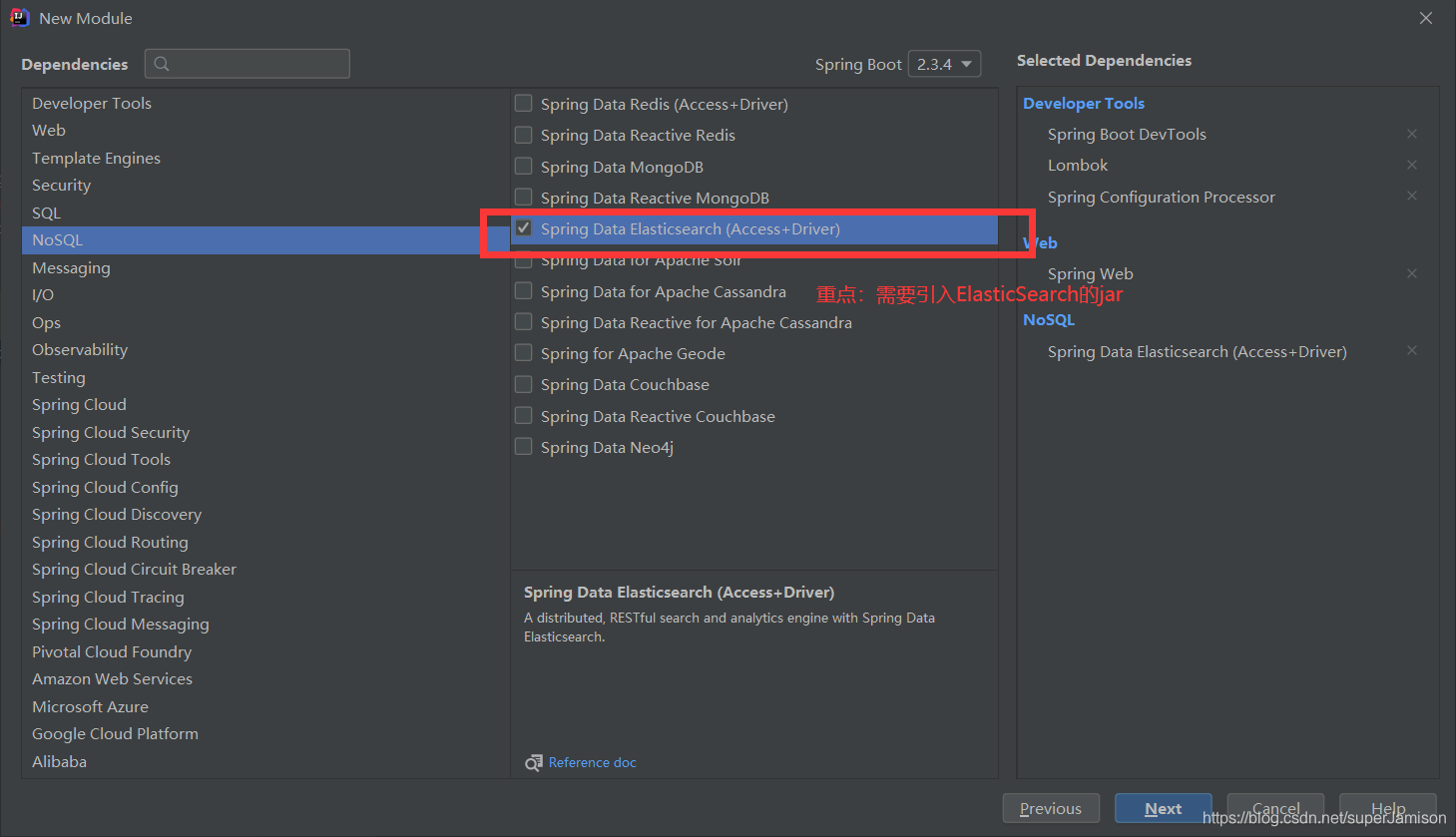
Task: Click the Cancel button
Action: coord(1275,808)
